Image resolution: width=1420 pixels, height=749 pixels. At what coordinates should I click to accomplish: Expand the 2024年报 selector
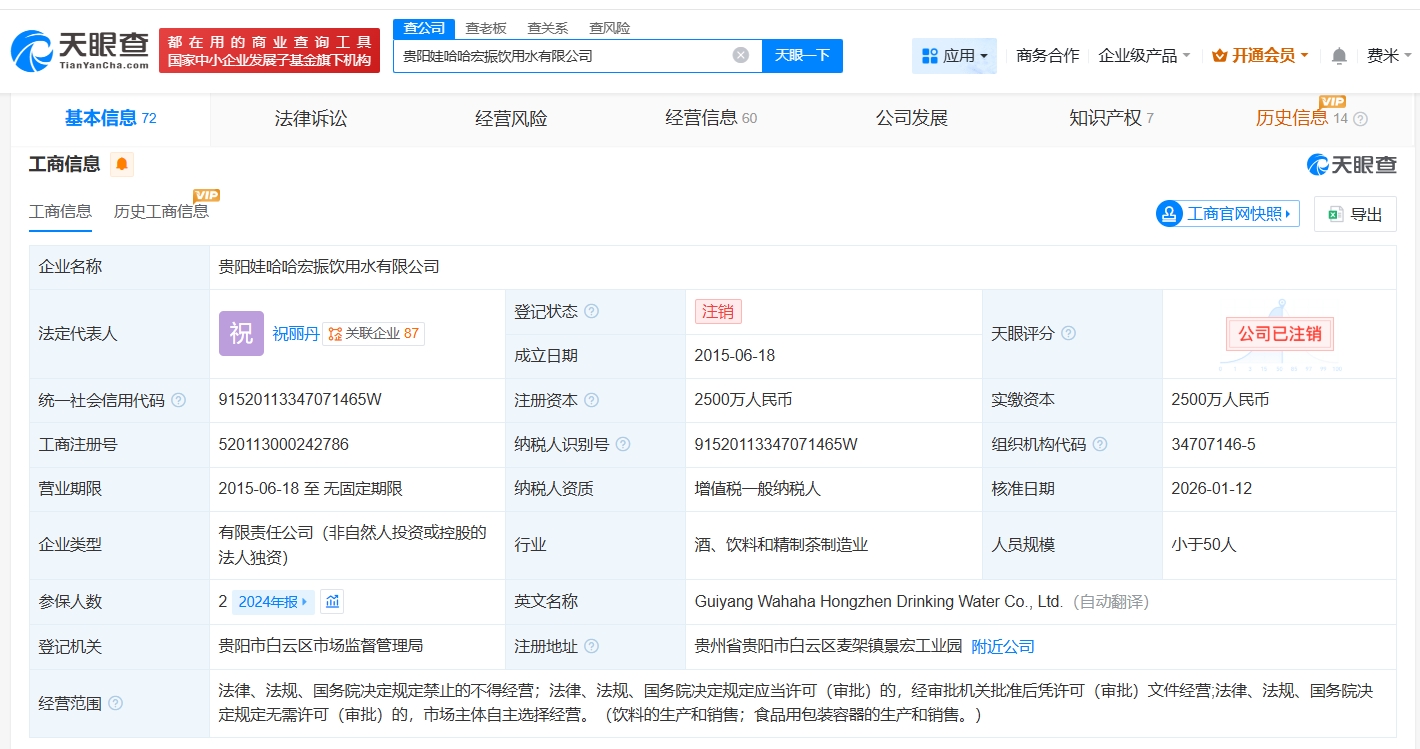coord(273,602)
